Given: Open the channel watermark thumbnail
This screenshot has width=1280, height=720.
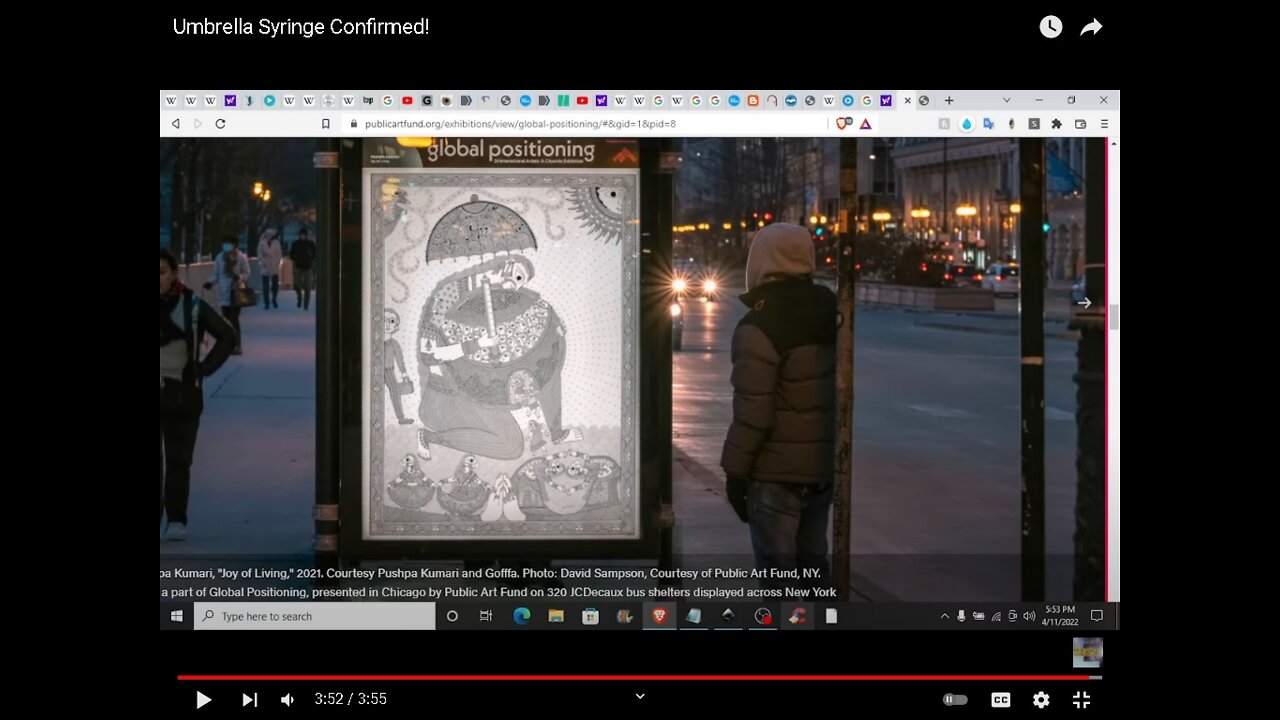Looking at the screenshot, I should (x=1088, y=652).
